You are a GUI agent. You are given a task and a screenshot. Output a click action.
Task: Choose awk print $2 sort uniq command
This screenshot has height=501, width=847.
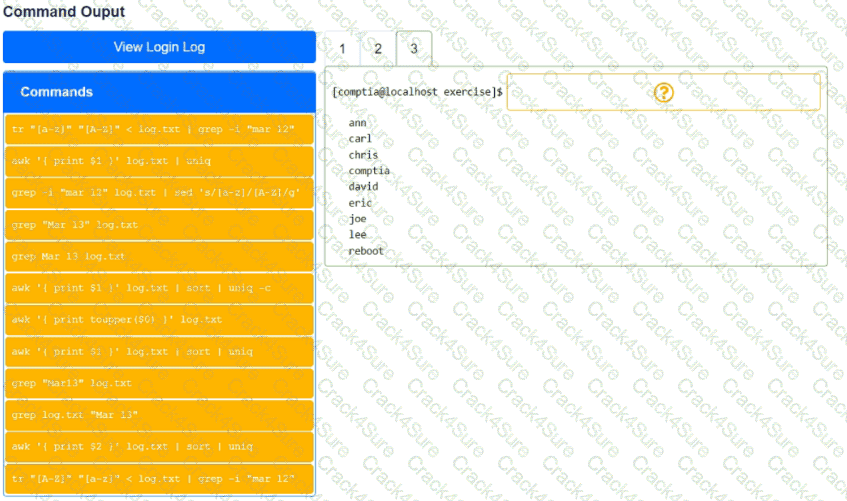click(x=159, y=446)
